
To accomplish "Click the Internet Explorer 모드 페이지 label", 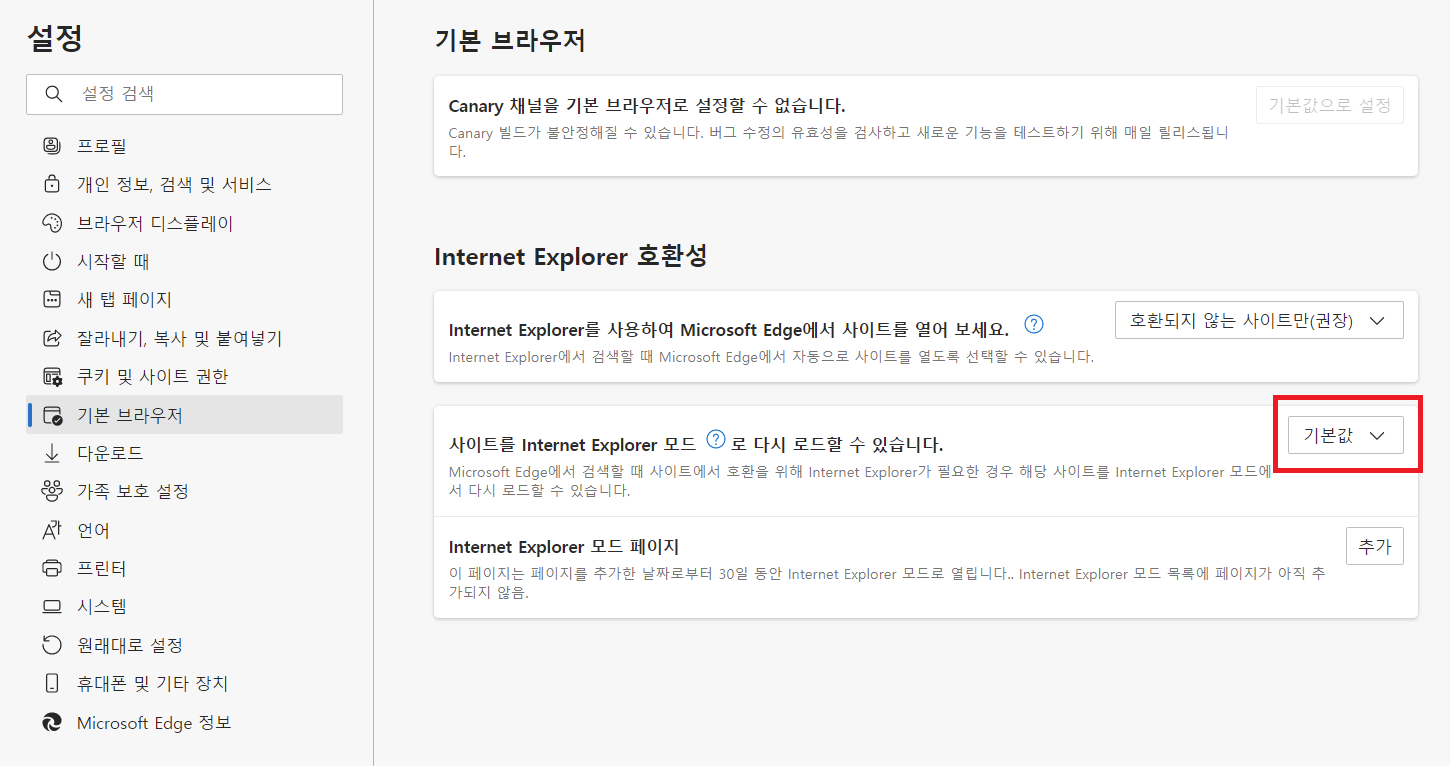I will click(x=564, y=547).
